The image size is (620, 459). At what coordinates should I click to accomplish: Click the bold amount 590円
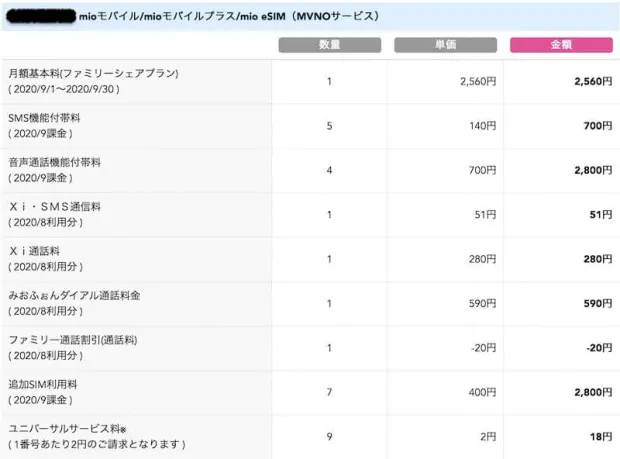click(x=598, y=304)
